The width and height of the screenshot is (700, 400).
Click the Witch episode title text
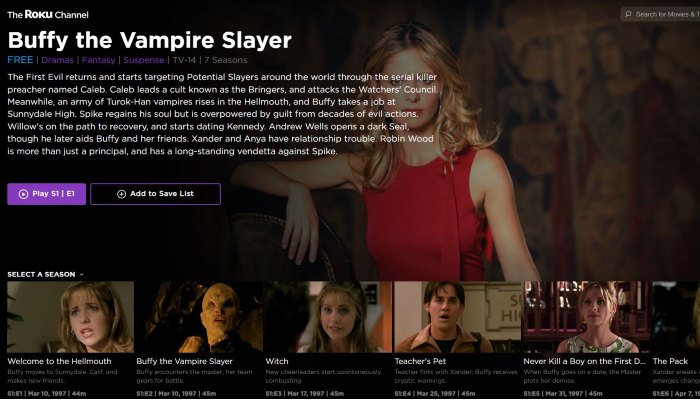tap(277, 361)
